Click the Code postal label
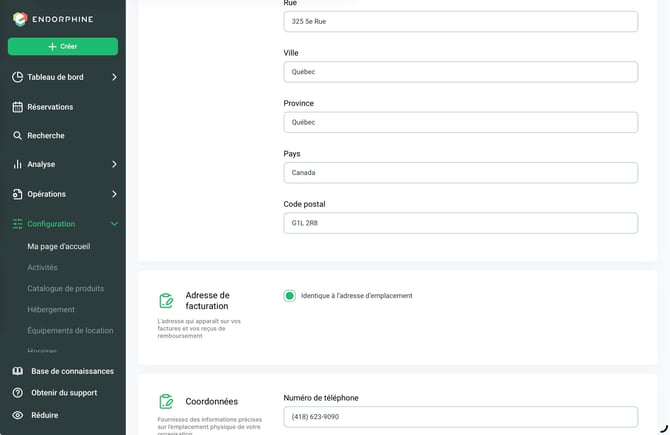This screenshot has height=435, width=670. (x=304, y=204)
